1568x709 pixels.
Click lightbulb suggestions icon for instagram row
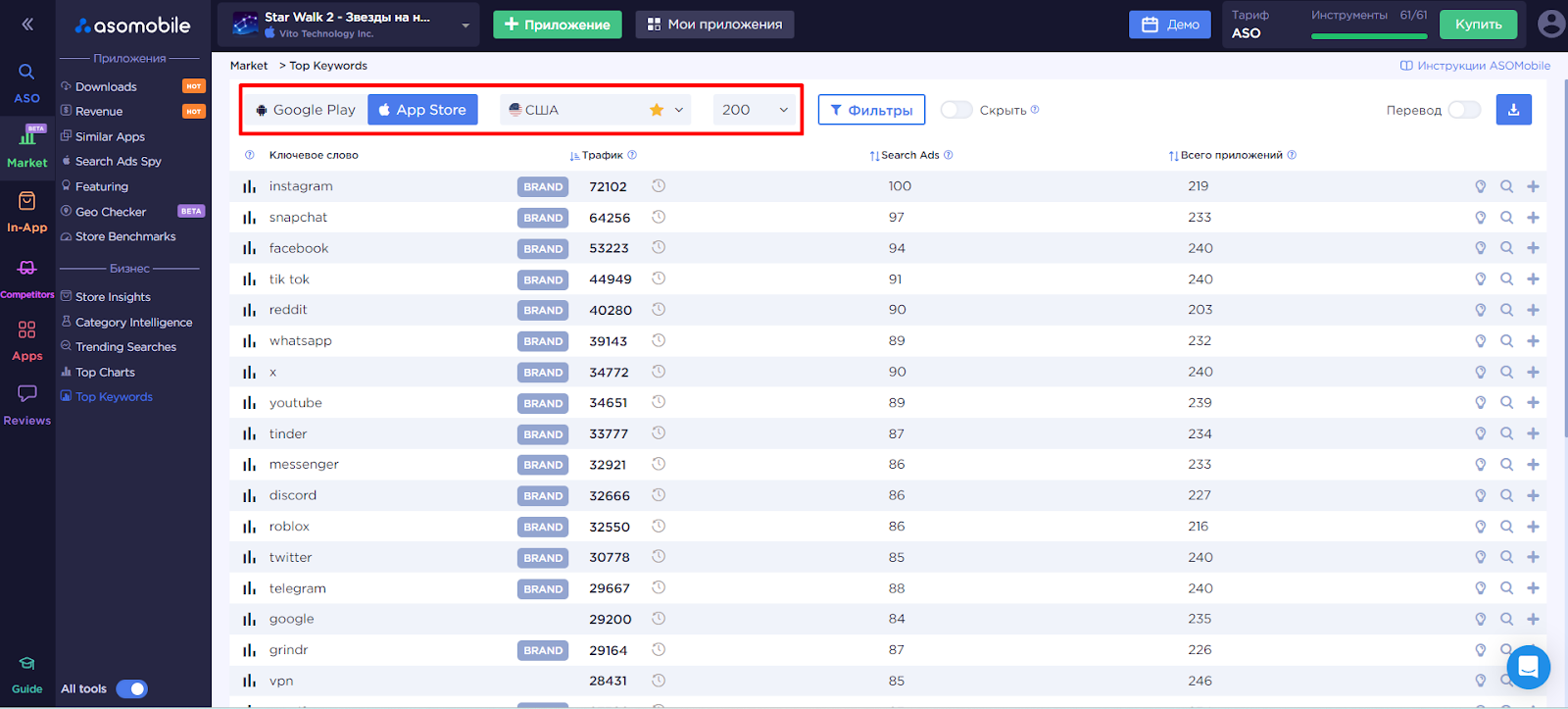pos(1481,186)
